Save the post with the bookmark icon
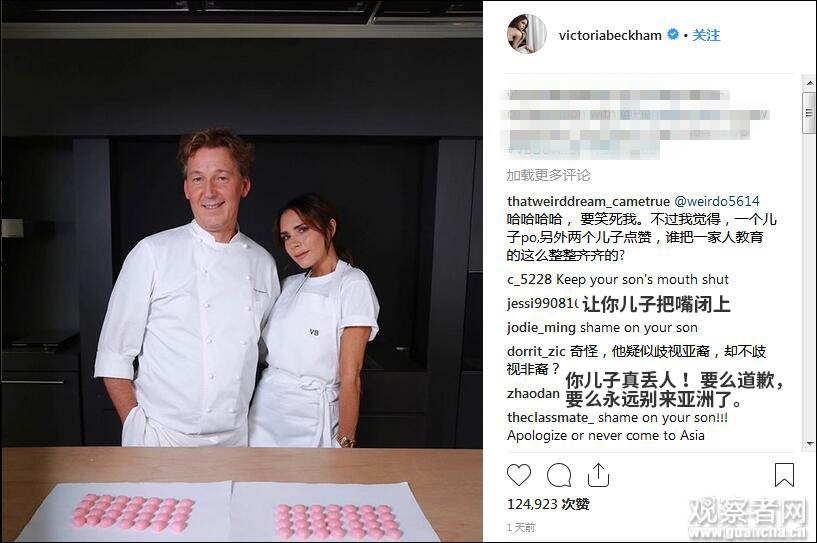Viewport: 817px width, 543px height. tap(784, 475)
